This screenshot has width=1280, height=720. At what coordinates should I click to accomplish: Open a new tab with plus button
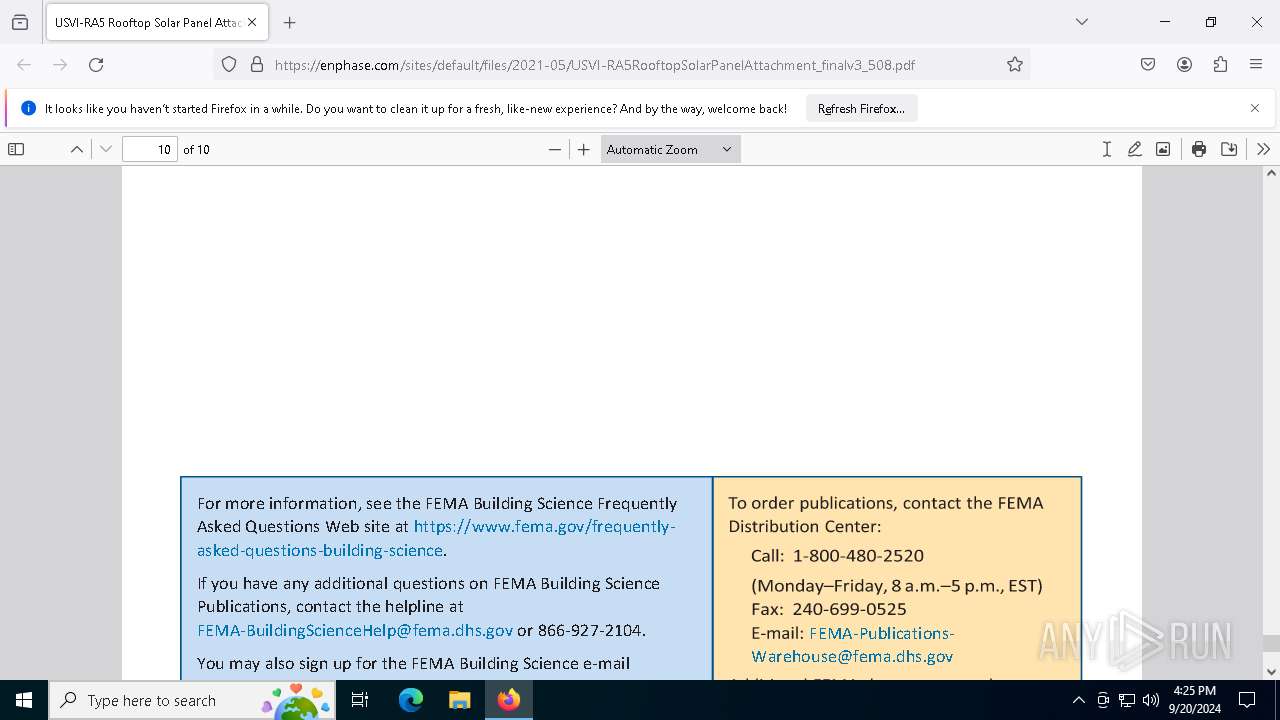click(290, 22)
